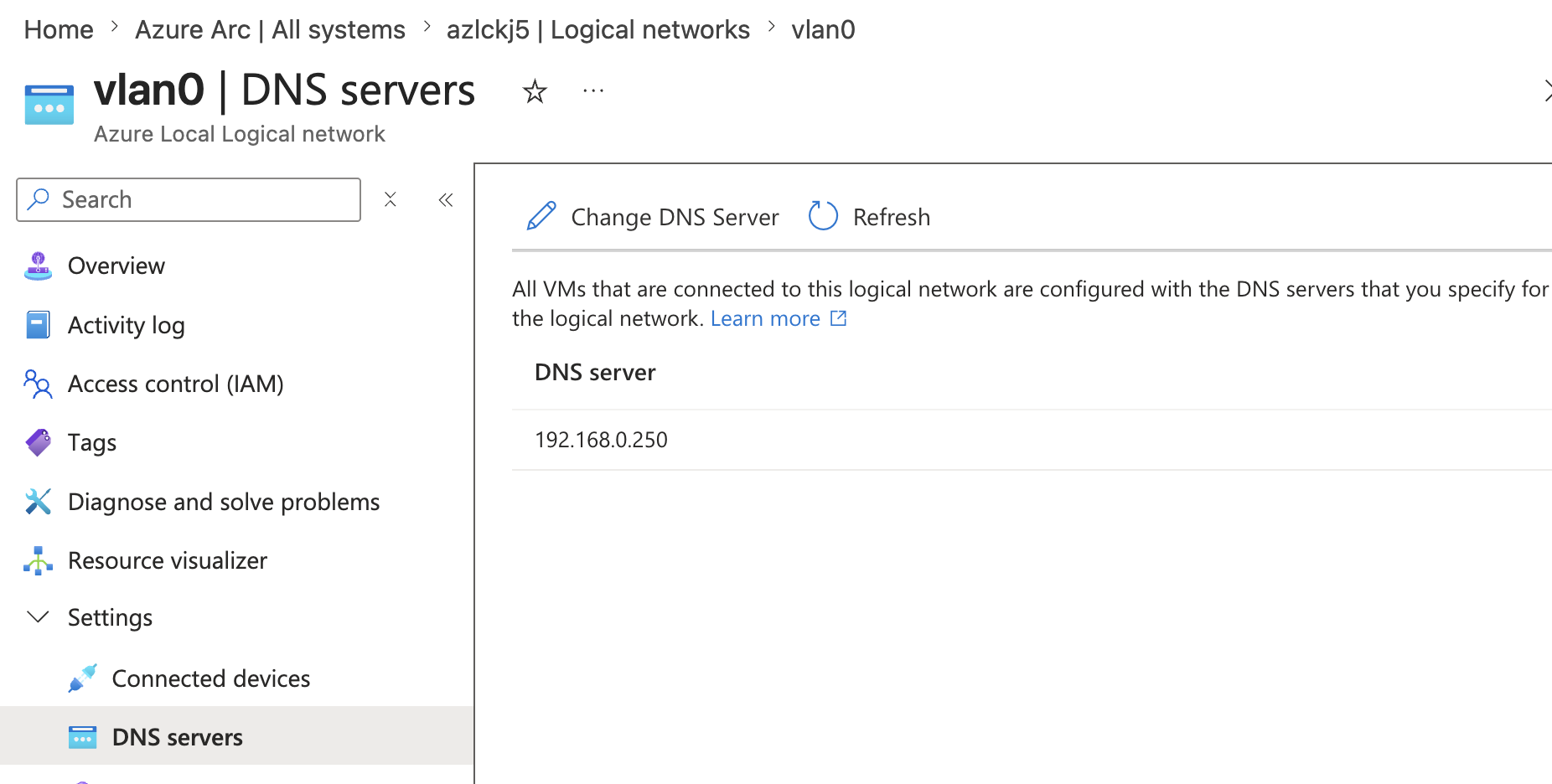Collapse the sidebar with the double chevron
This screenshot has height=784, width=1552.
click(x=446, y=199)
